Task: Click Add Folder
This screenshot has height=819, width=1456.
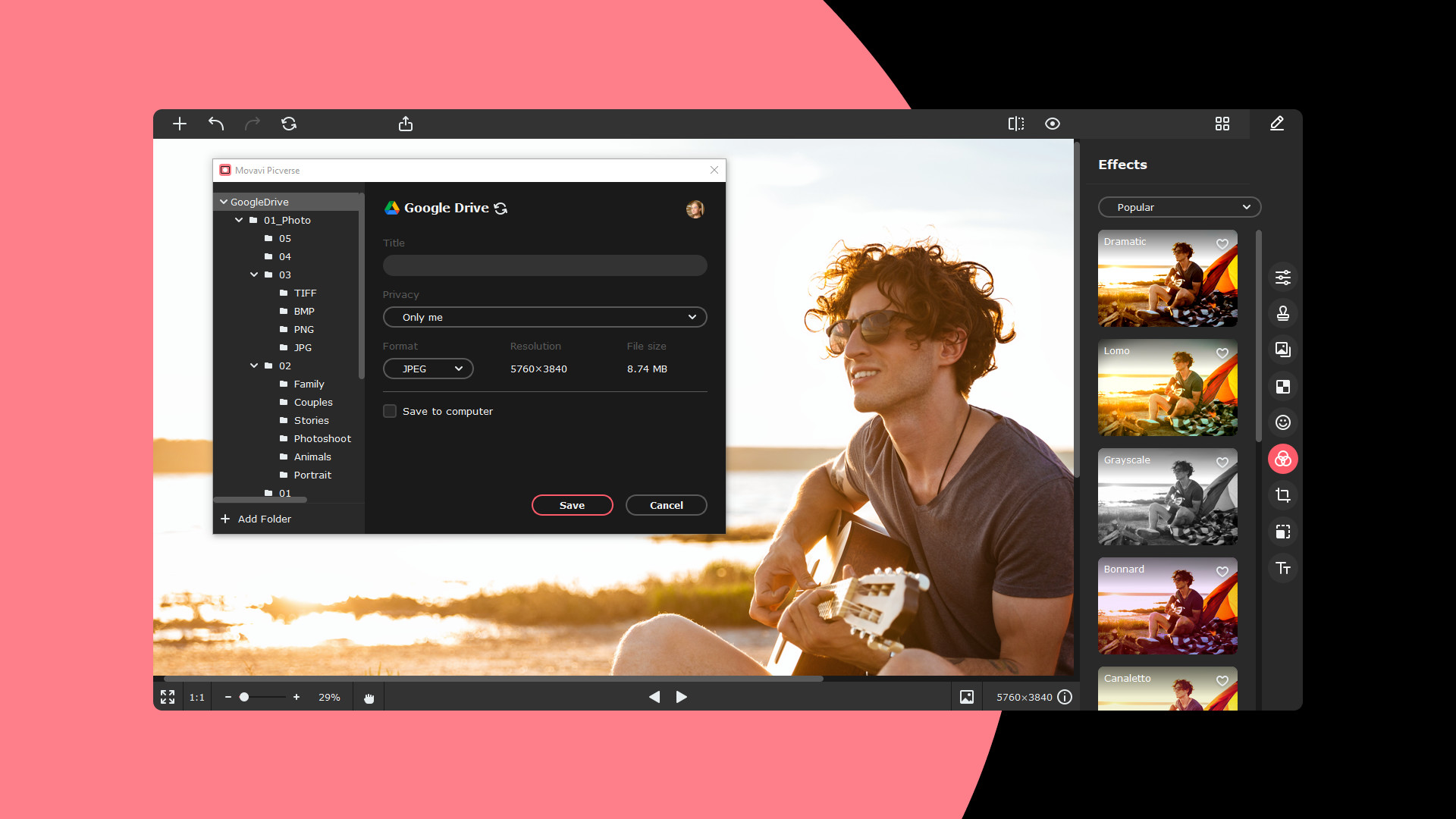Action: pyautogui.click(x=264, y=519)
